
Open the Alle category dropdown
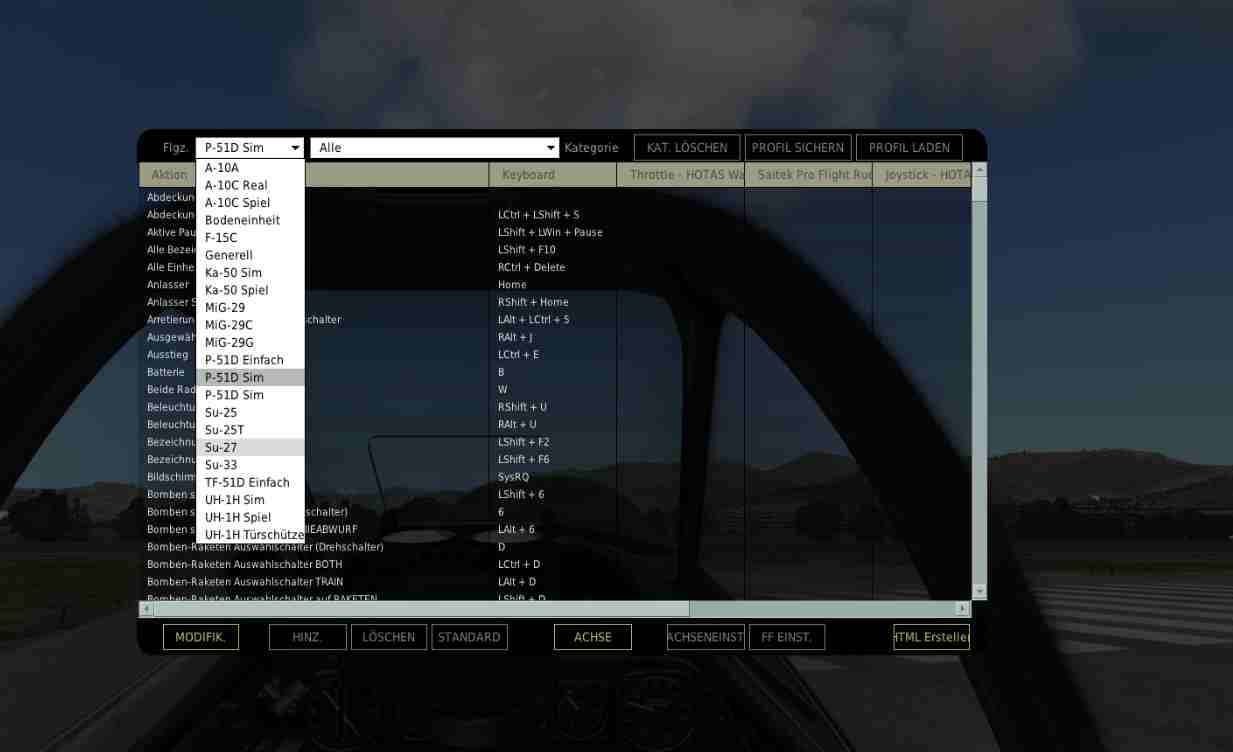(x=434, y=148)
